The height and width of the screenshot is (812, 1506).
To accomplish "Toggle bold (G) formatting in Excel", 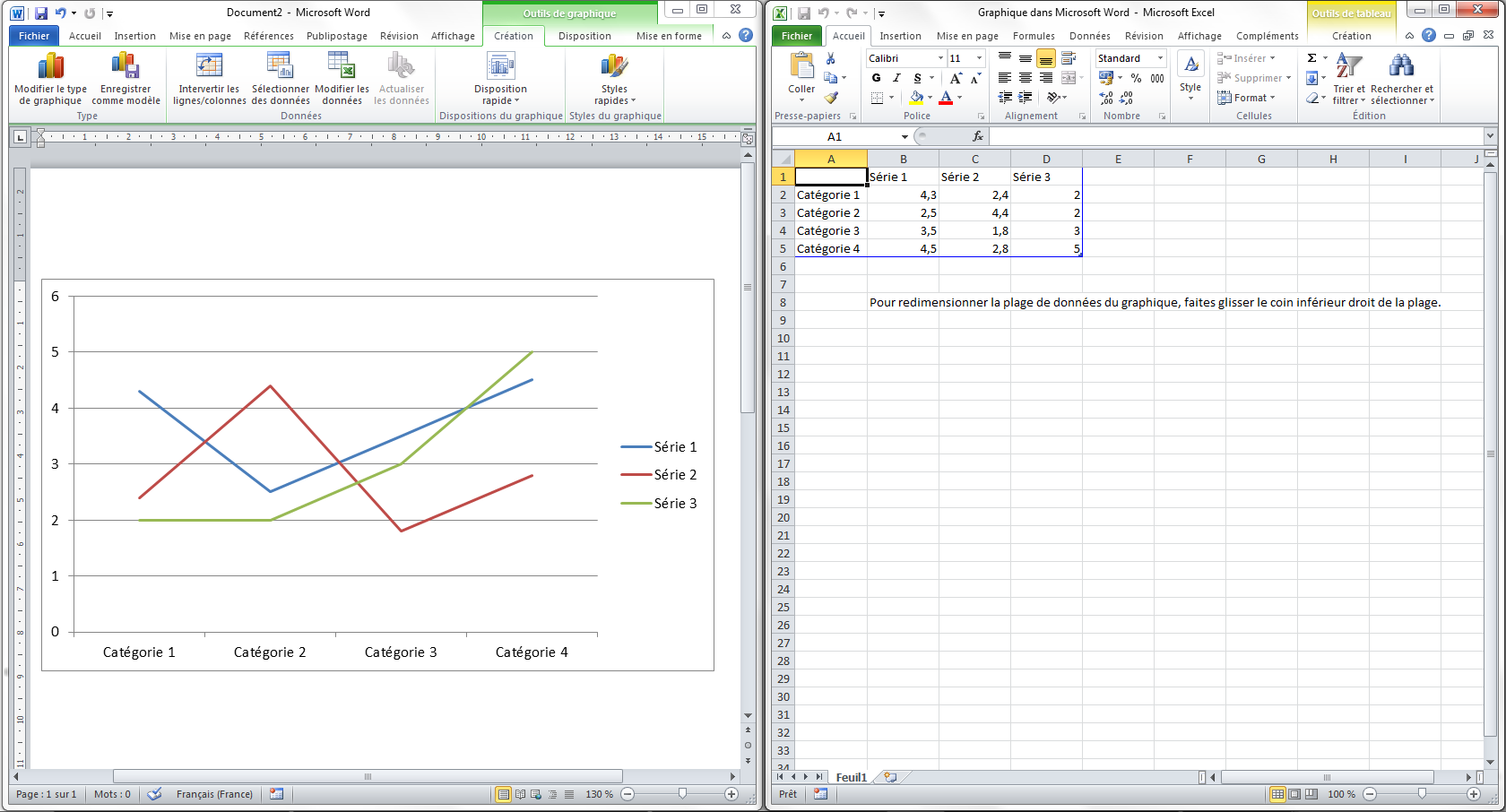I will pyautogui.click(x=876, y=78).
